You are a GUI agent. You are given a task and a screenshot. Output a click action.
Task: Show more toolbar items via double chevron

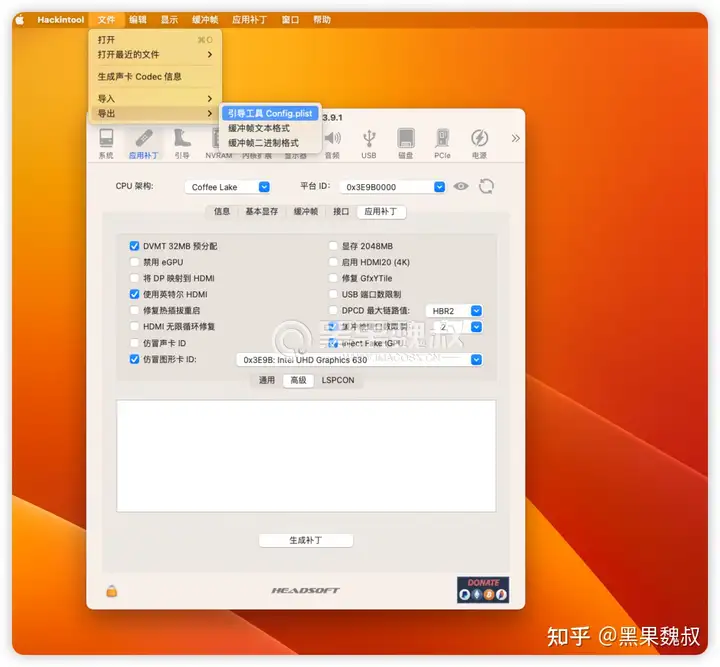516,138
